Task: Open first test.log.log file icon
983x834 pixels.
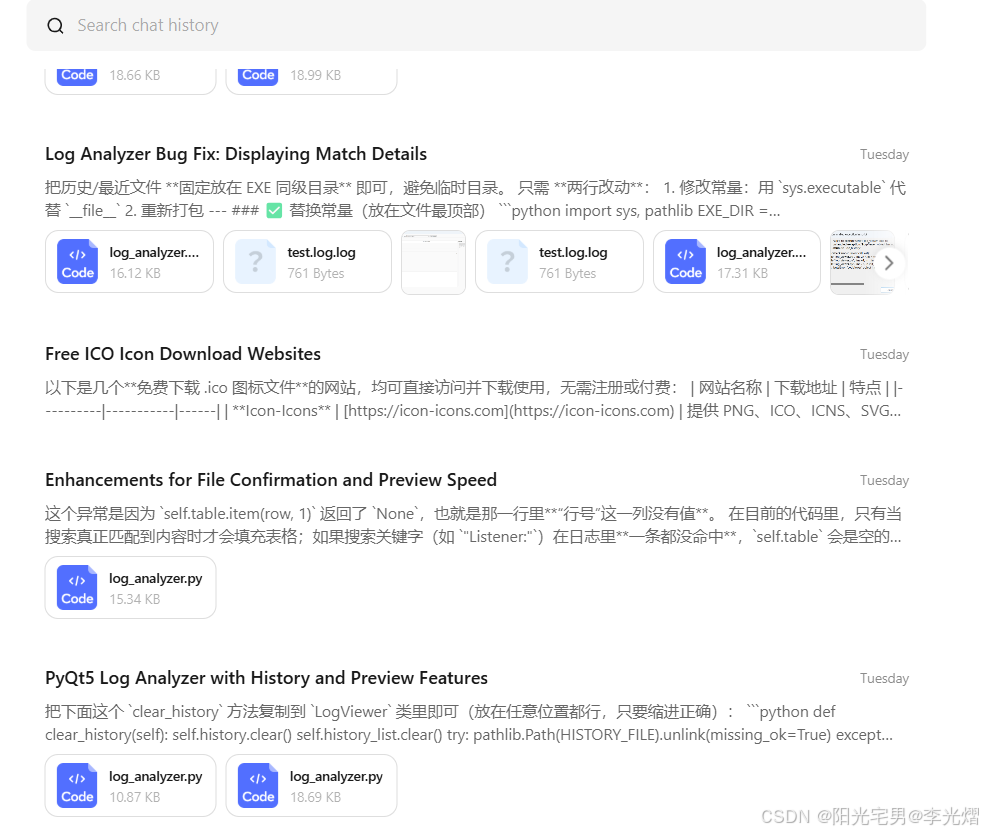Action: 255,261
